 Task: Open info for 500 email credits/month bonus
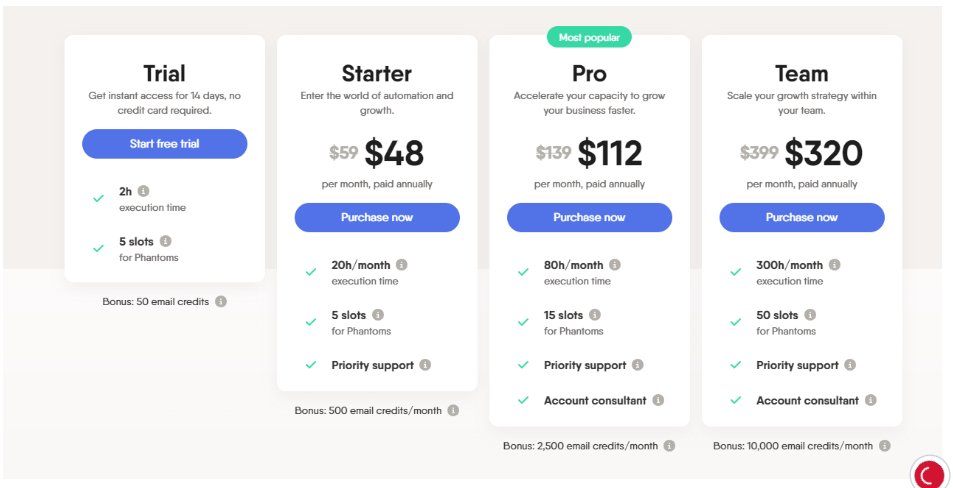click(x=453, y=410)
